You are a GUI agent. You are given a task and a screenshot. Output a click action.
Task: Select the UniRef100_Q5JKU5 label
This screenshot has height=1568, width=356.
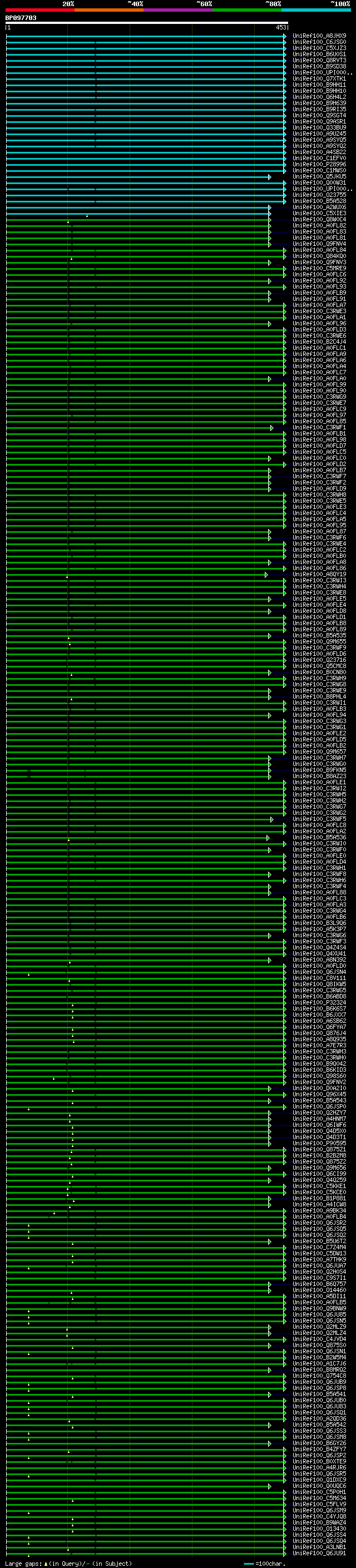319,176
